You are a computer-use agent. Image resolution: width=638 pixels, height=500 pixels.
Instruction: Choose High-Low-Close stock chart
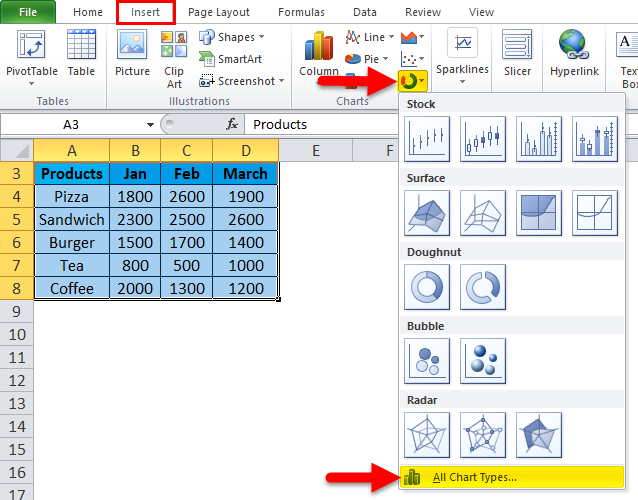(427, 139)
